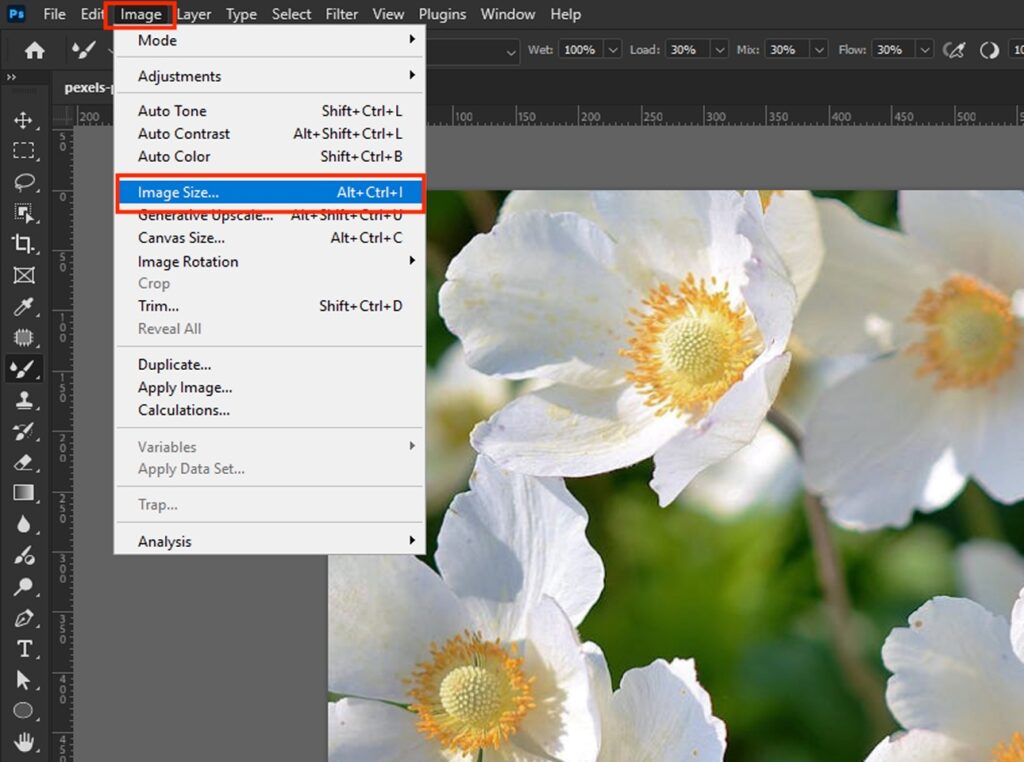Viewport: 1024px width, 762px height.
Task: Select the Lasso tool
Action: 25,182
